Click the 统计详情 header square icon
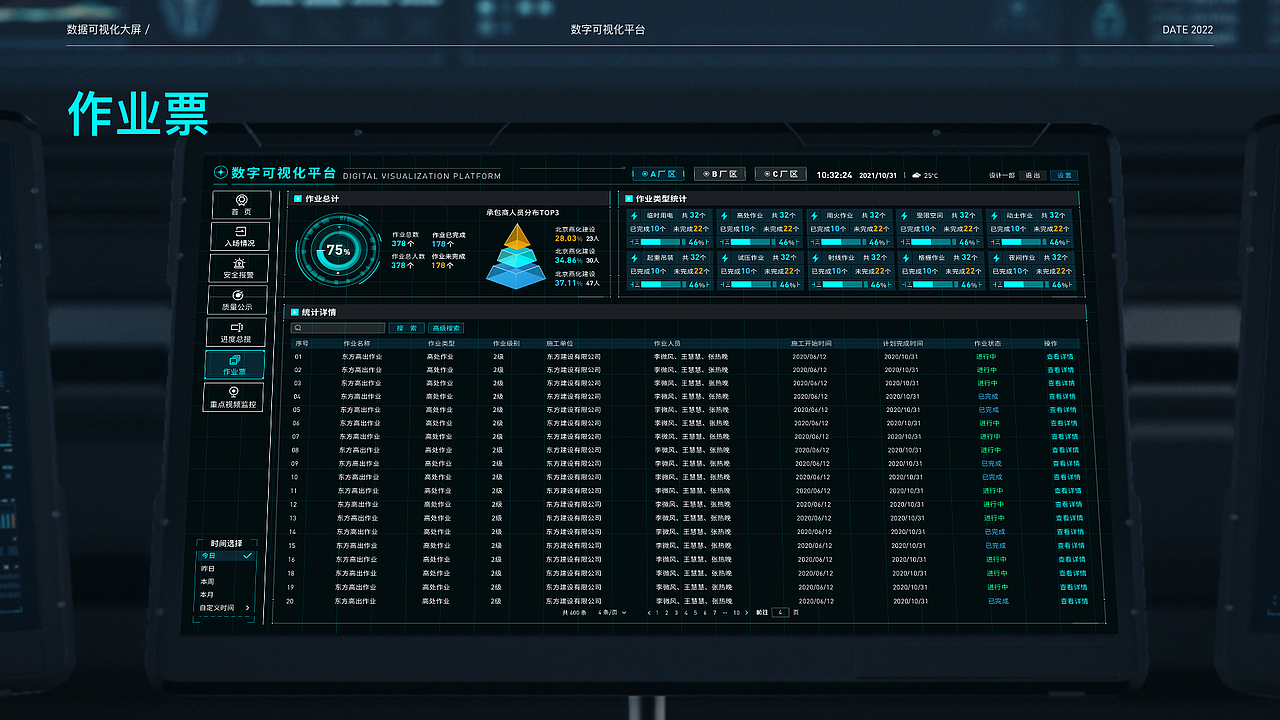This screenshot has width=1280, height=720. coord(294,312)
